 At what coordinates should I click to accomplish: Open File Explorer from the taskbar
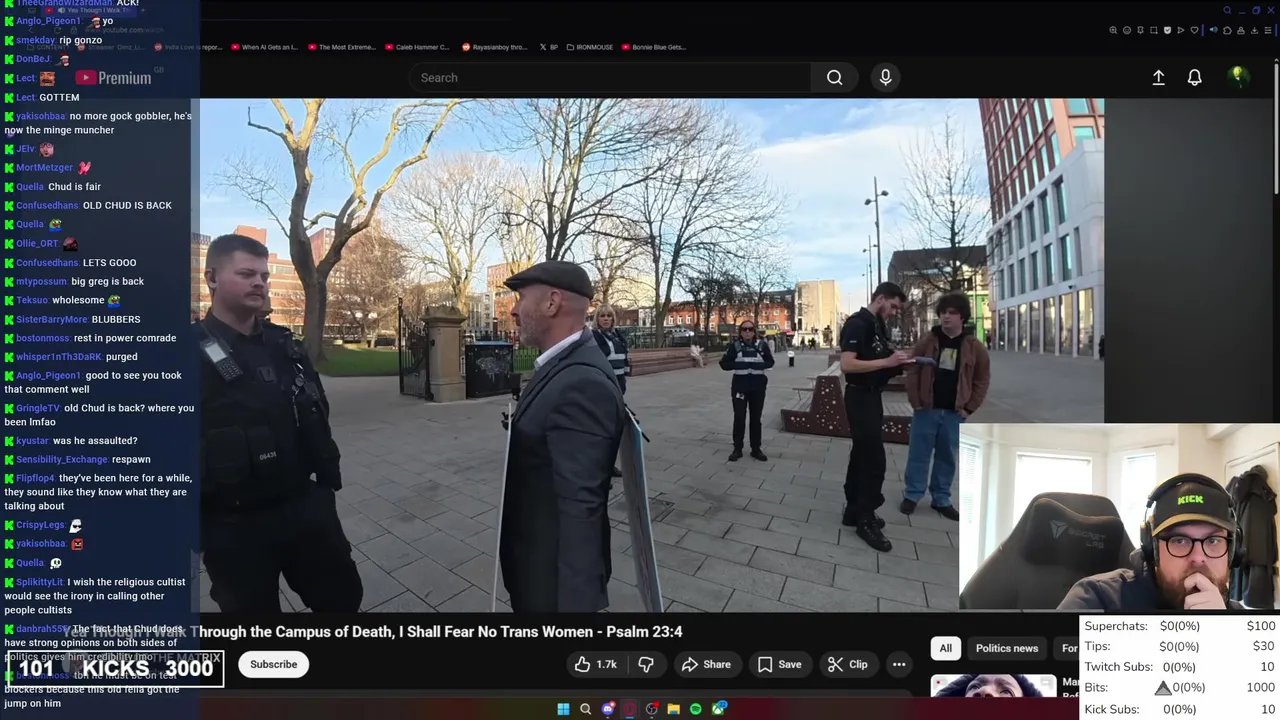[x=673, y=709]
